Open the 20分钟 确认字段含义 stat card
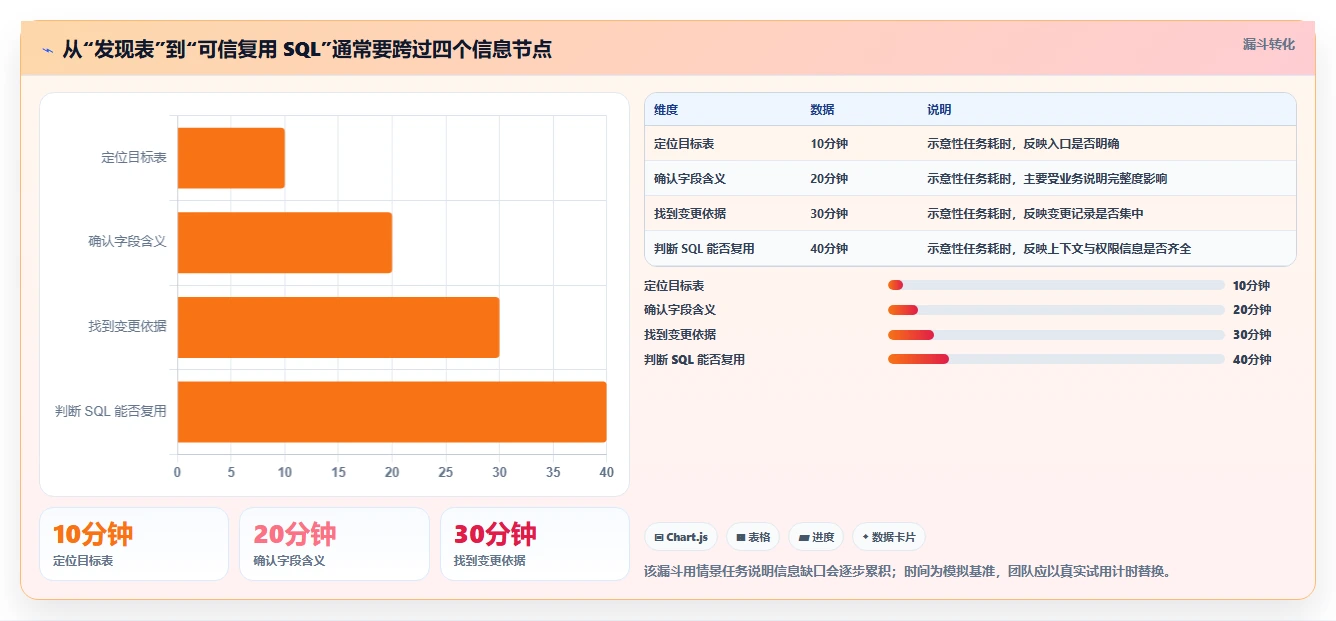 click(x=334, y=544)
